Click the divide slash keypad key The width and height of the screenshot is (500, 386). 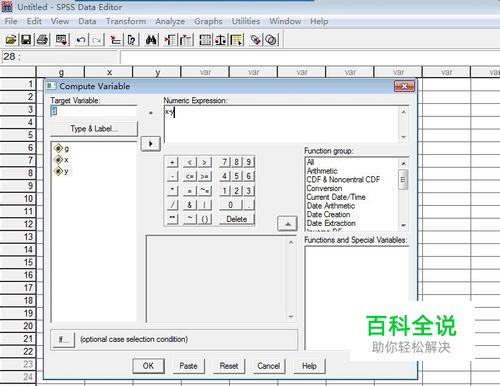click(x=172, y=205)
